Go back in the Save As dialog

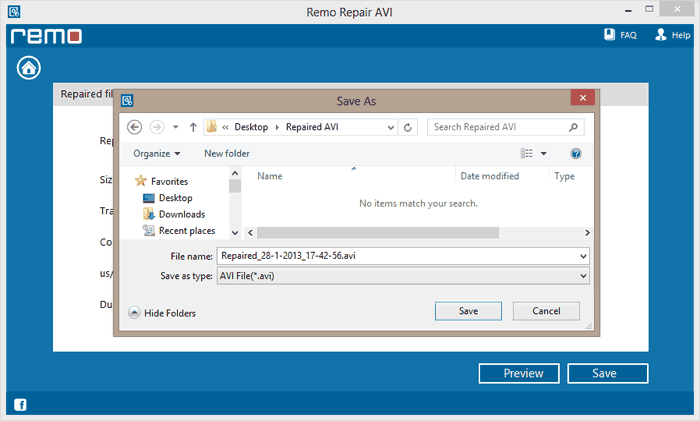click(134, 127)
